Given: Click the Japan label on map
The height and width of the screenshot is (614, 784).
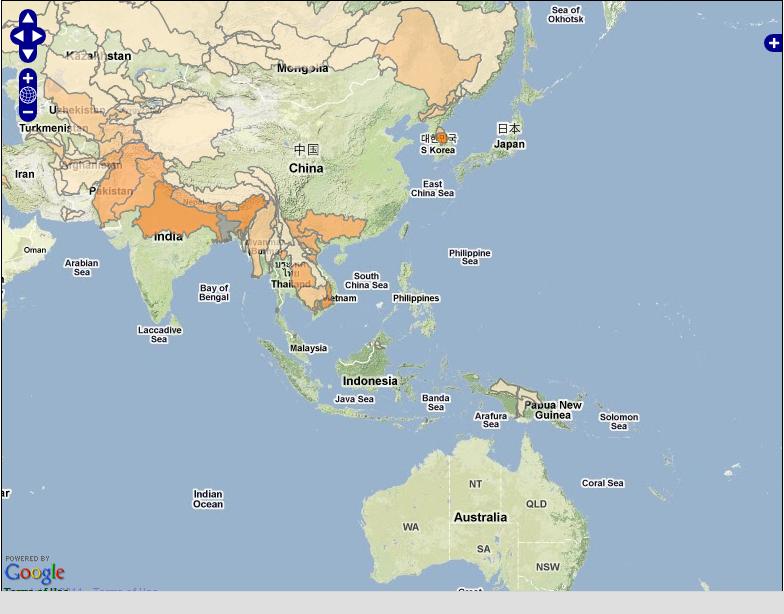Looking at the screenshot, I should click(509, 144).
